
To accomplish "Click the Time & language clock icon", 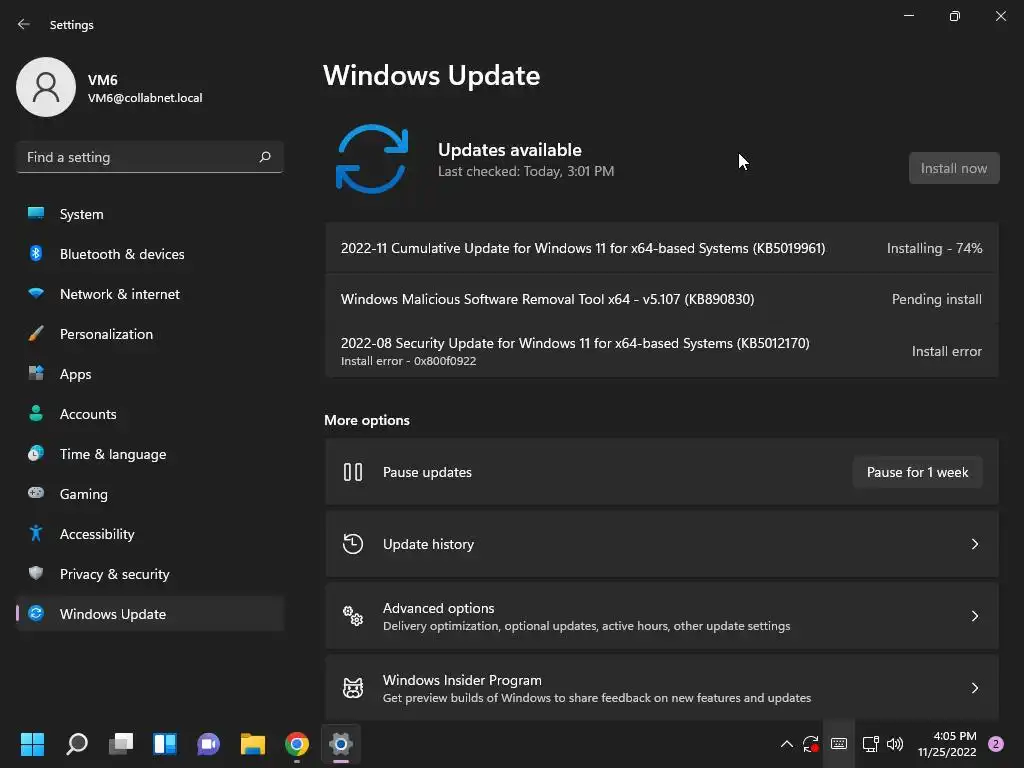I will [36, 453].
